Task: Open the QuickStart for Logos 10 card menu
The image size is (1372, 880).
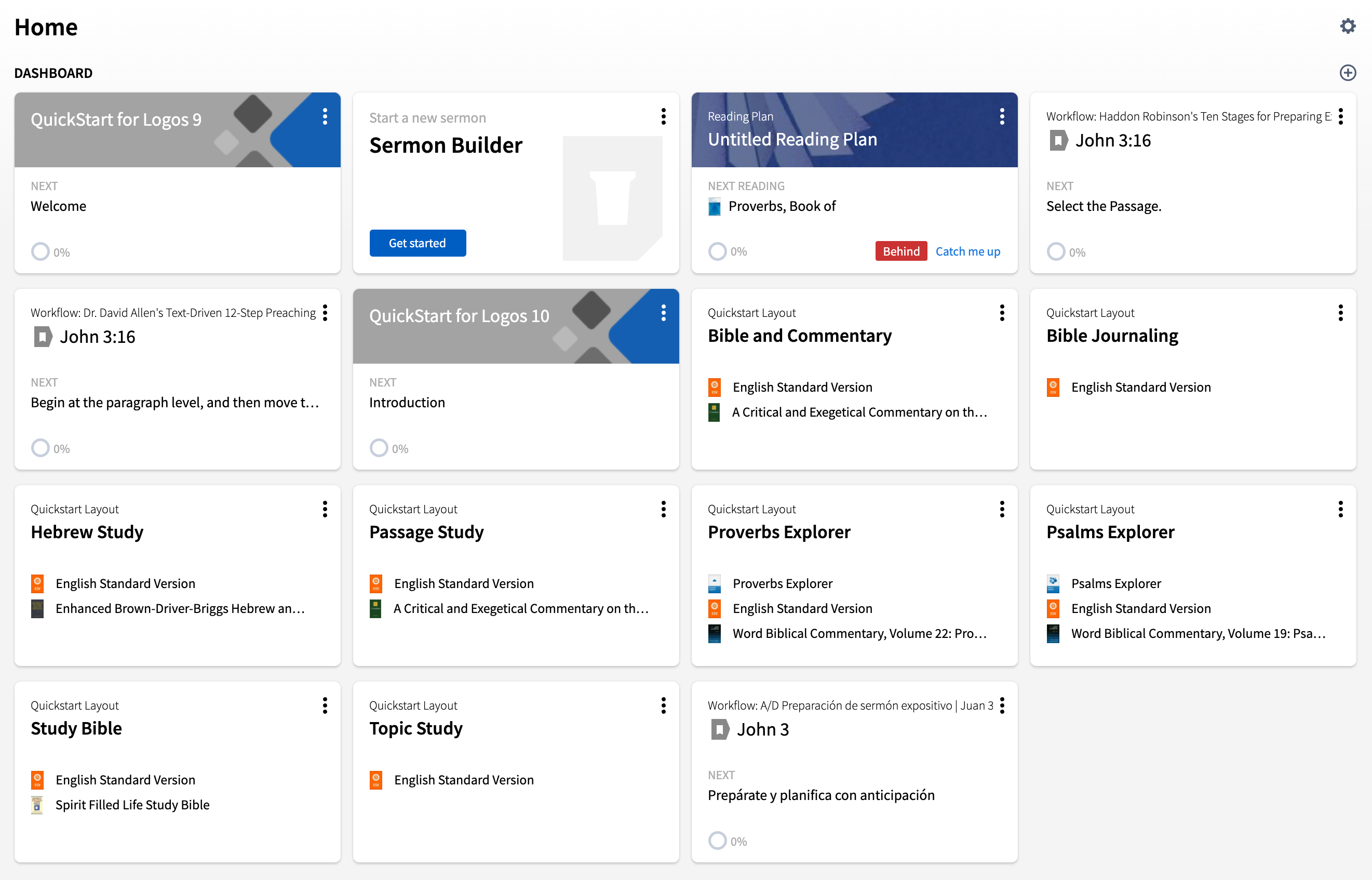Action: 663,313
